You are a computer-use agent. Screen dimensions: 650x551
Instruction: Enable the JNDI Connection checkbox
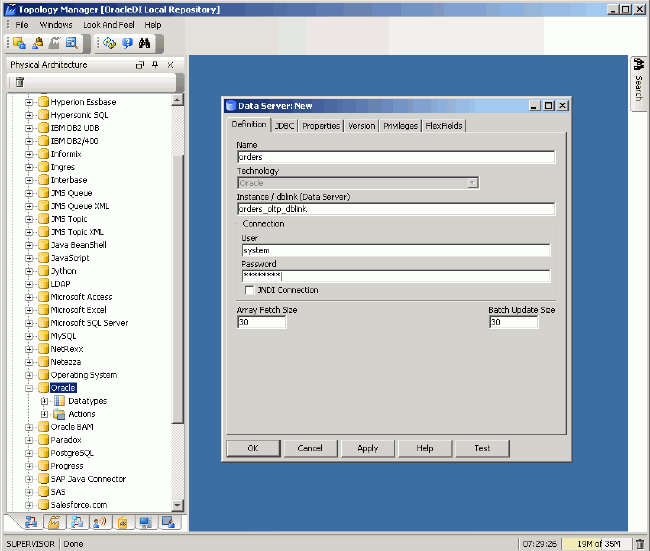[249, 290]
